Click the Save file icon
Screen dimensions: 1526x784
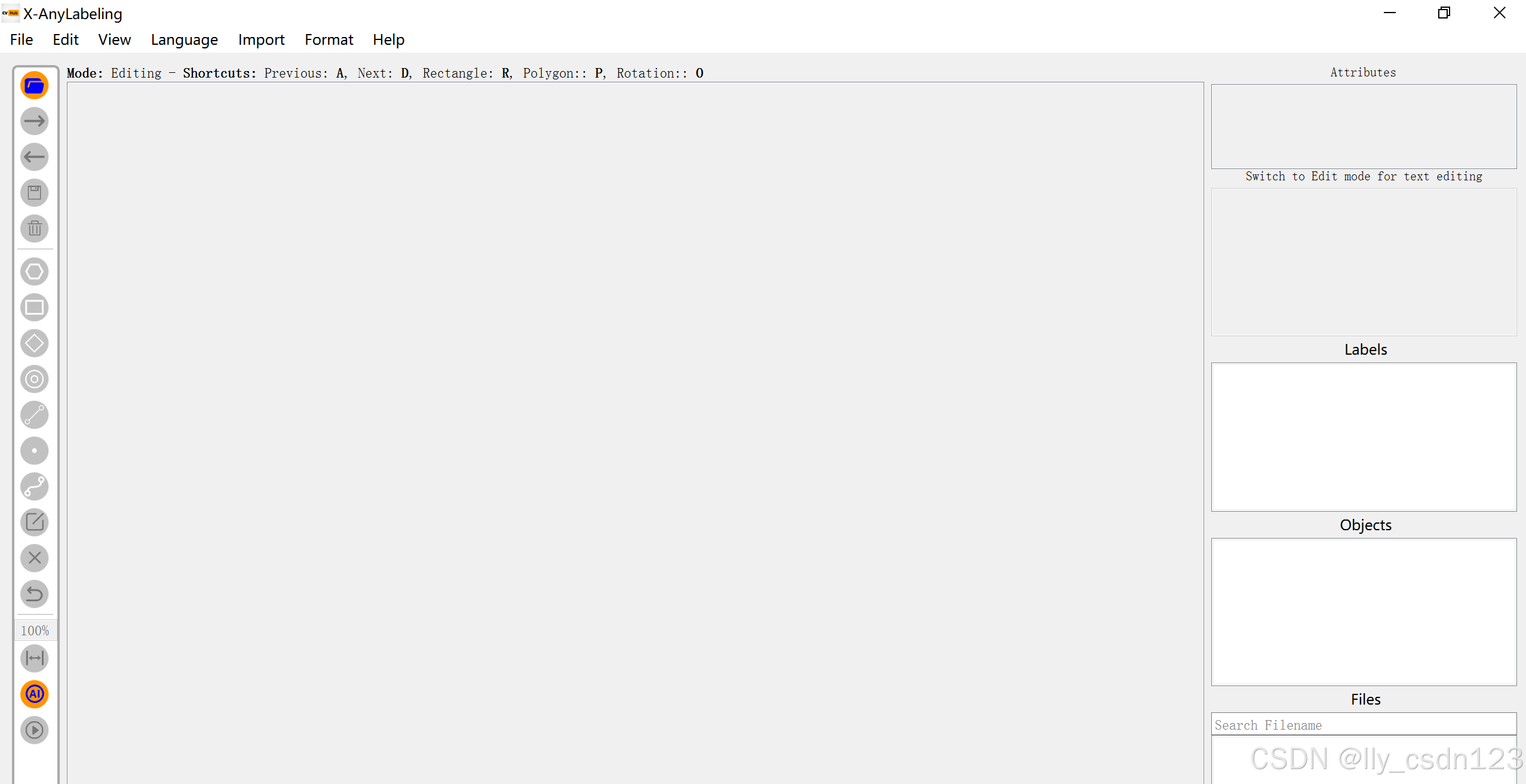(x=35, y=193)
